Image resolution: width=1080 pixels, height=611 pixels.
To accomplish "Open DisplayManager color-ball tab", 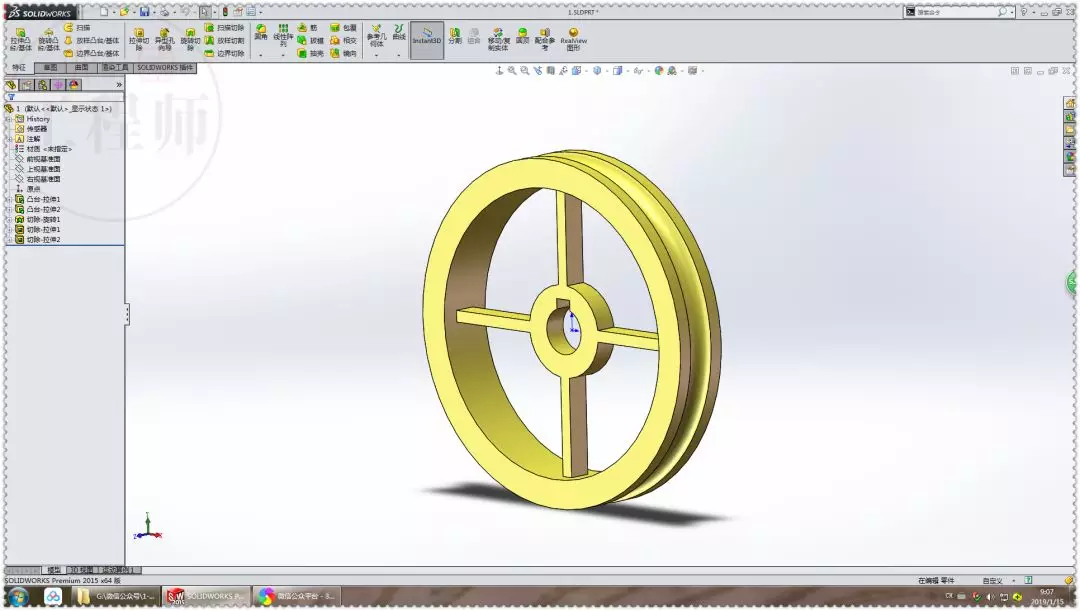I will tap(74, 85).
